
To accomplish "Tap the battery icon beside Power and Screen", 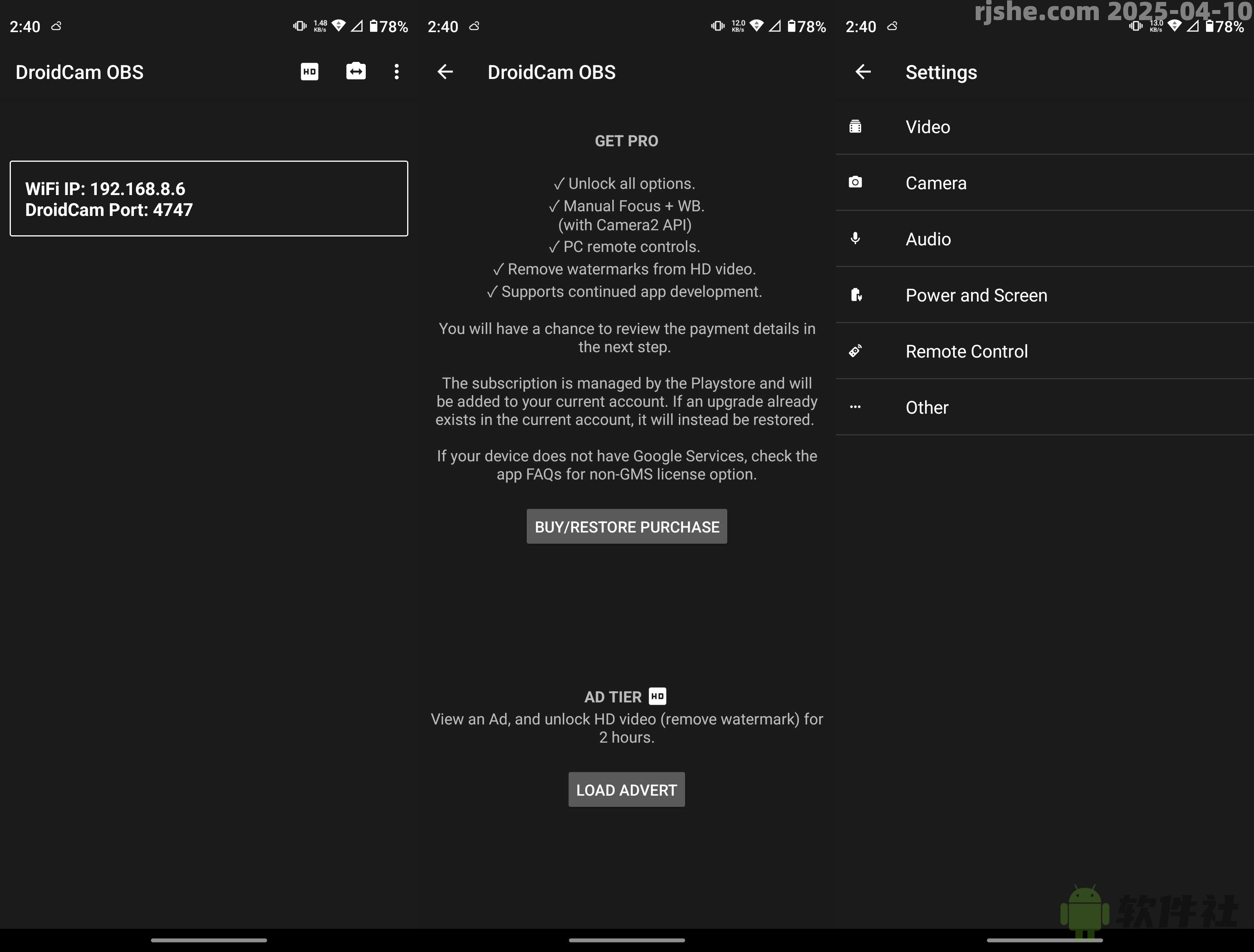I will 855,295.
